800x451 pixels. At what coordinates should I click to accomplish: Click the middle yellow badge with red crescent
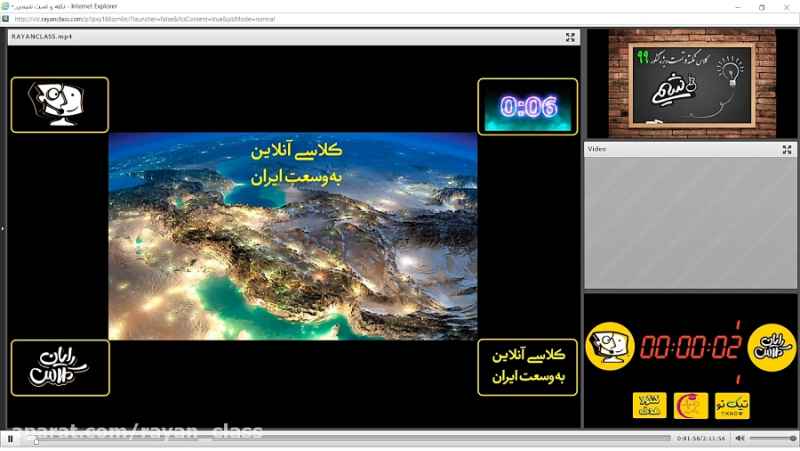tap(691, 406)
